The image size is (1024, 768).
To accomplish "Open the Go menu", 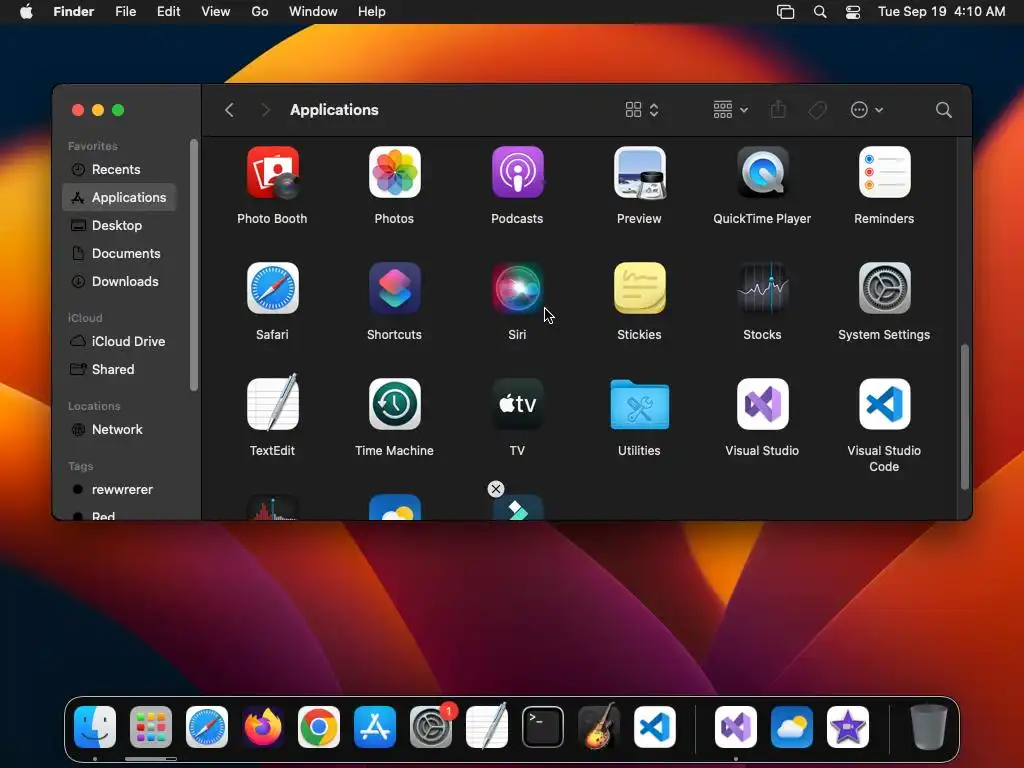I will pos(260,12).
